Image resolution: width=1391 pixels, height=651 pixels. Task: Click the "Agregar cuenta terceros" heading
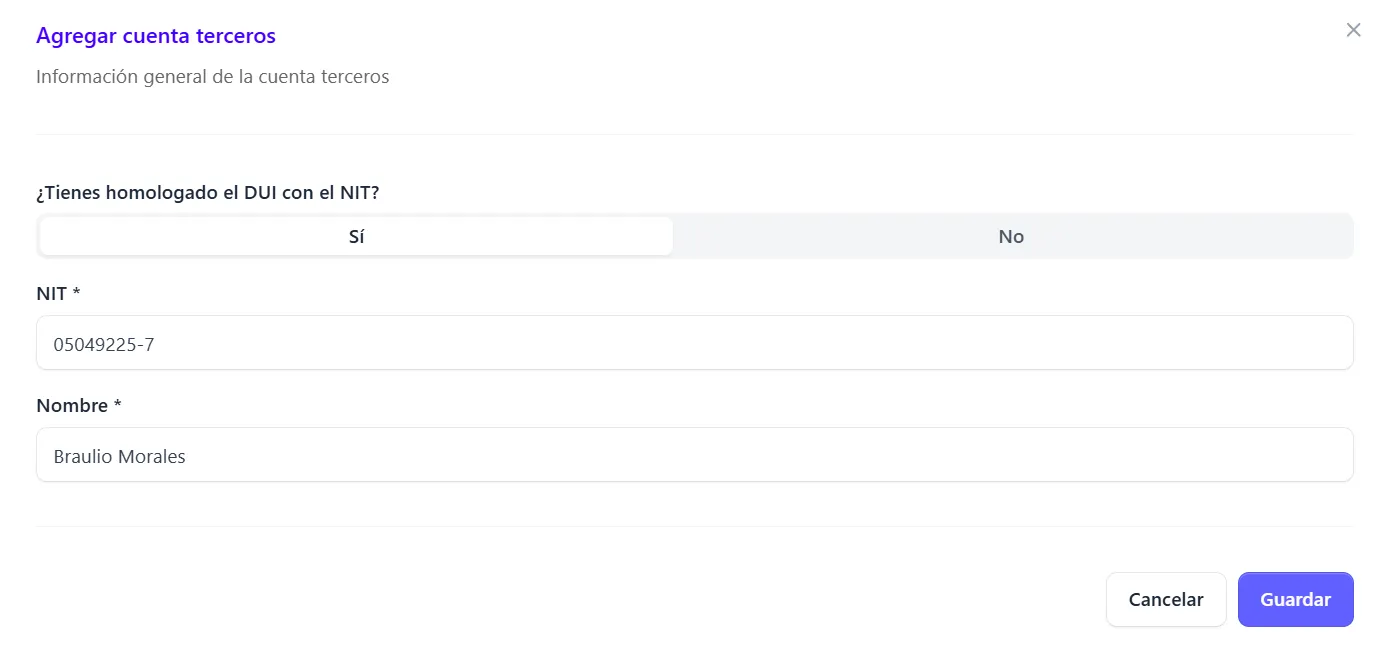(x=156, y=36)
